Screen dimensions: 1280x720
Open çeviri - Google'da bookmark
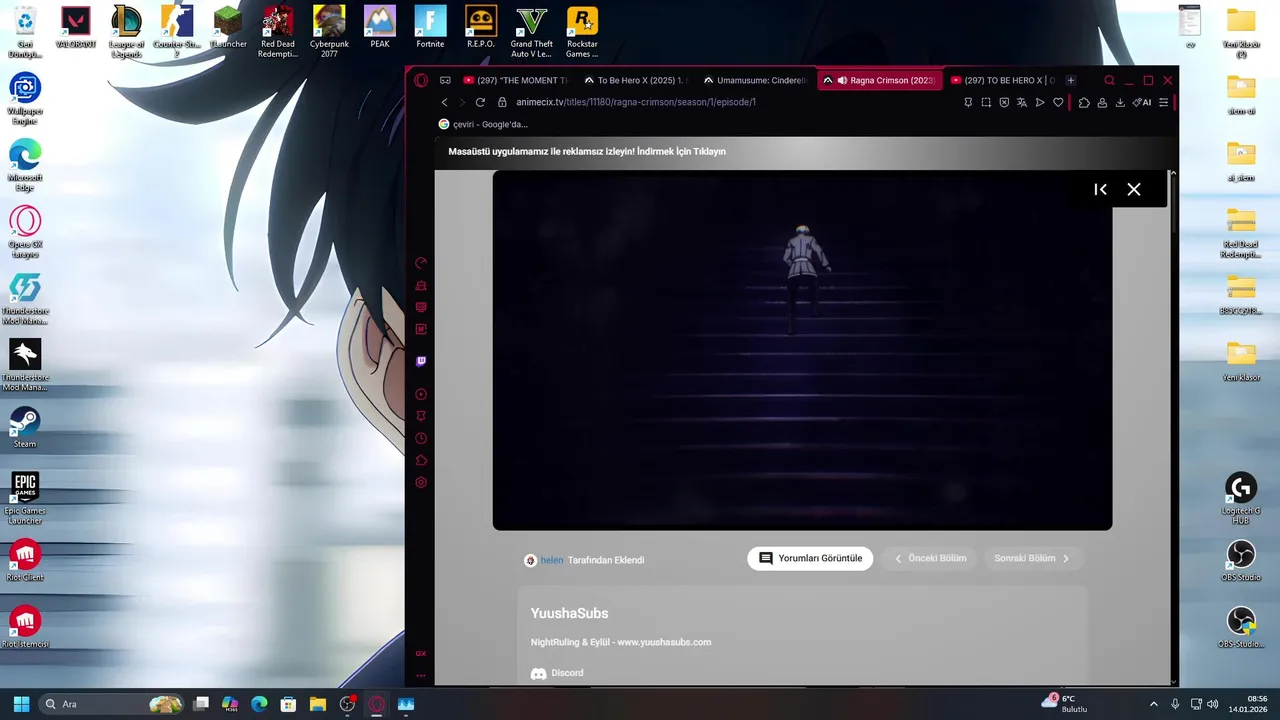coord(483,124)
